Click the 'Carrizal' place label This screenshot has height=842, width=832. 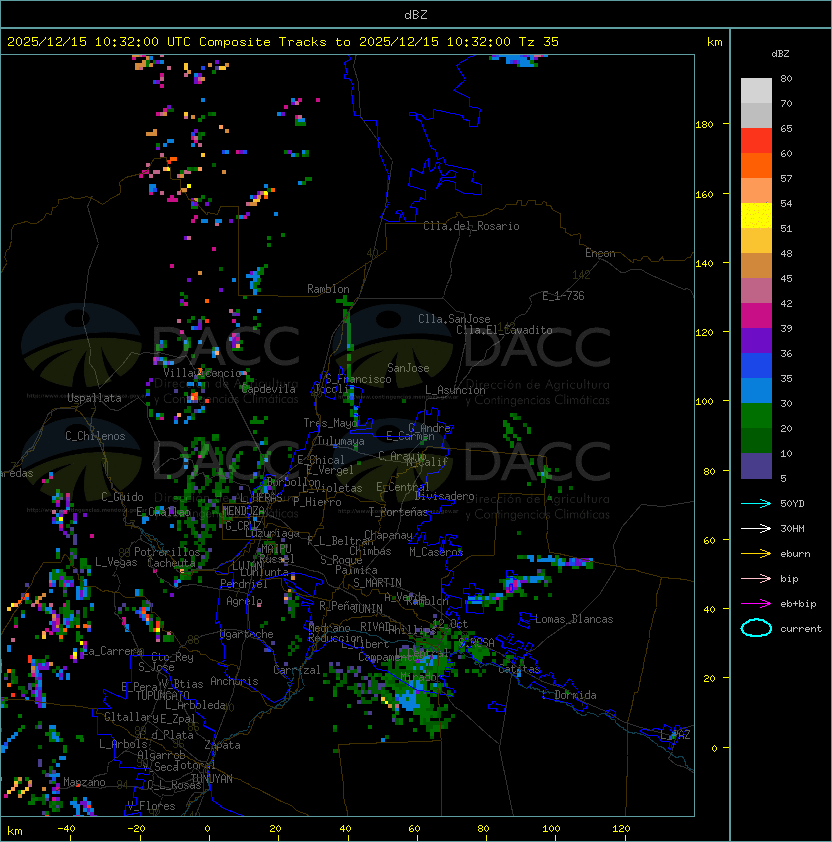point(297,670)
